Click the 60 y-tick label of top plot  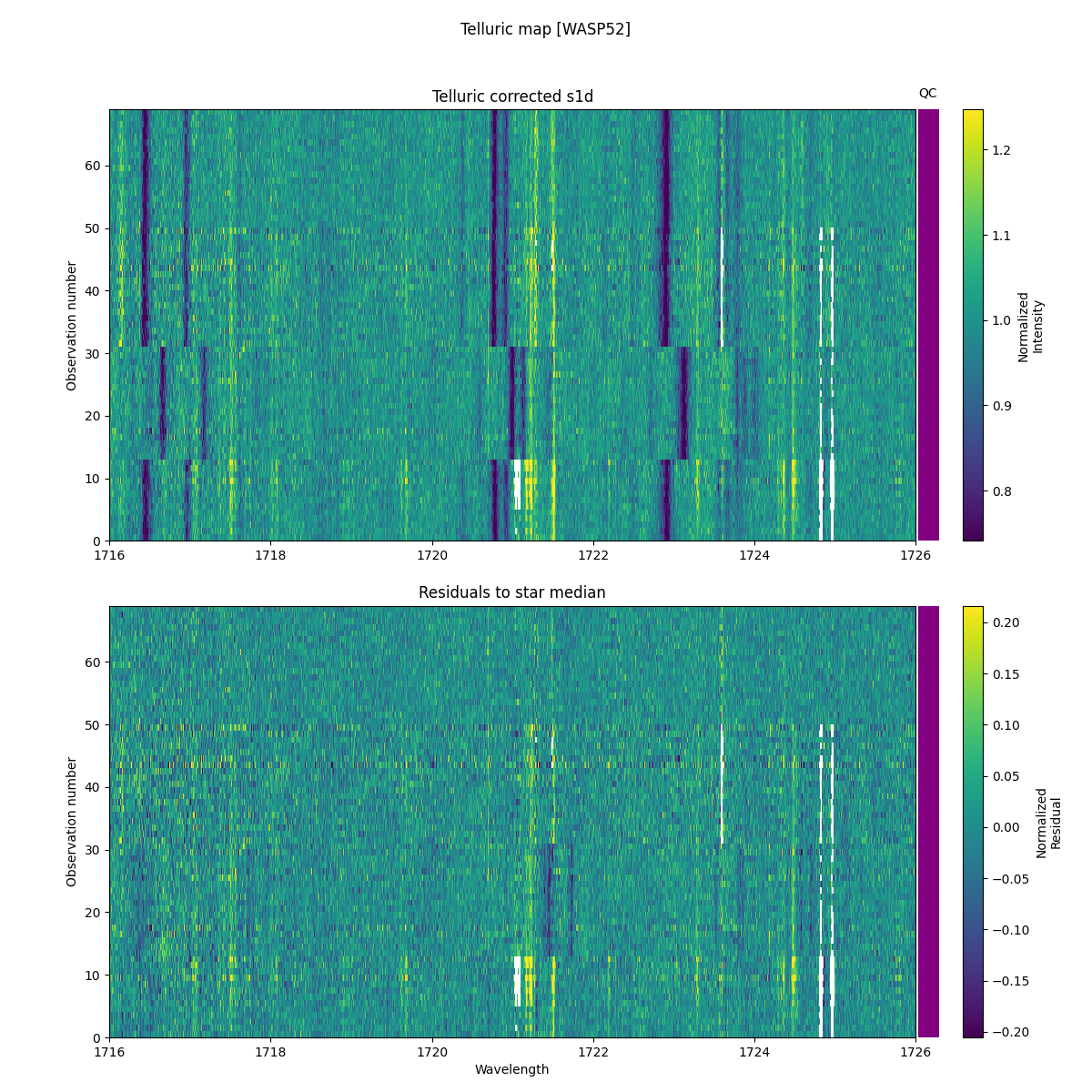[x=94, y=166]
